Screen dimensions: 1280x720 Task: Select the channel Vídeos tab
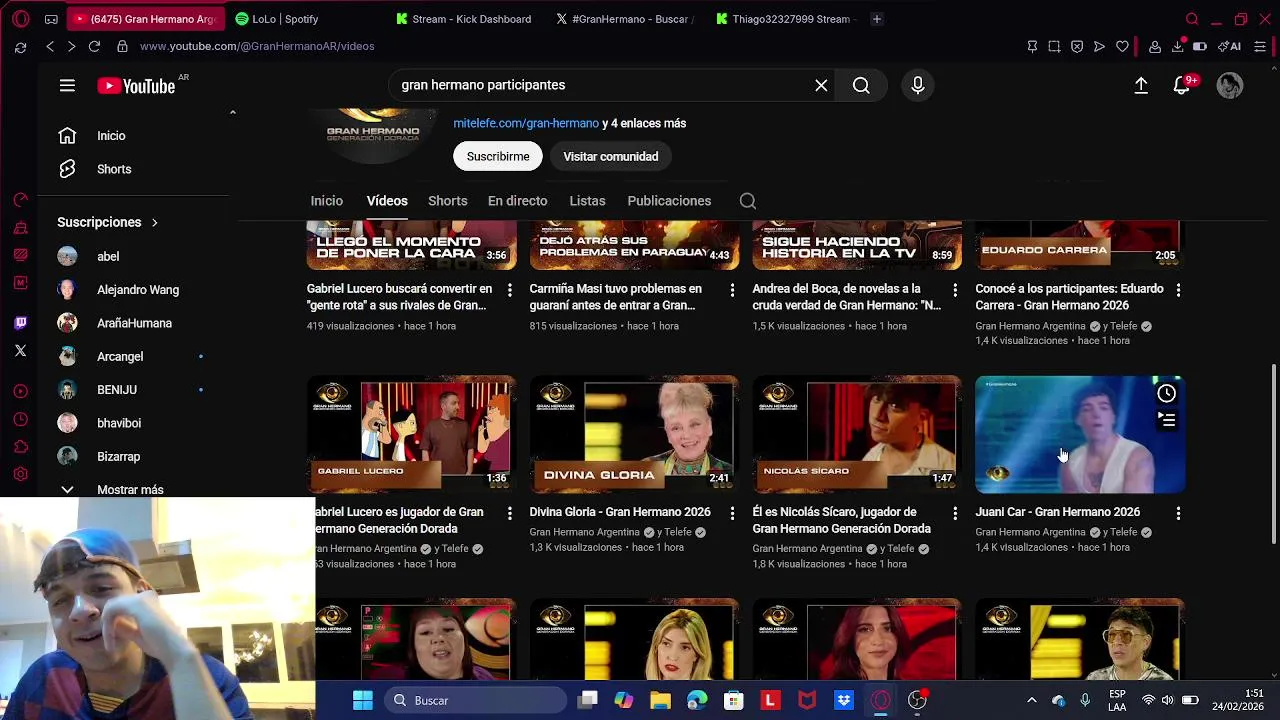[x=387, y=201]
